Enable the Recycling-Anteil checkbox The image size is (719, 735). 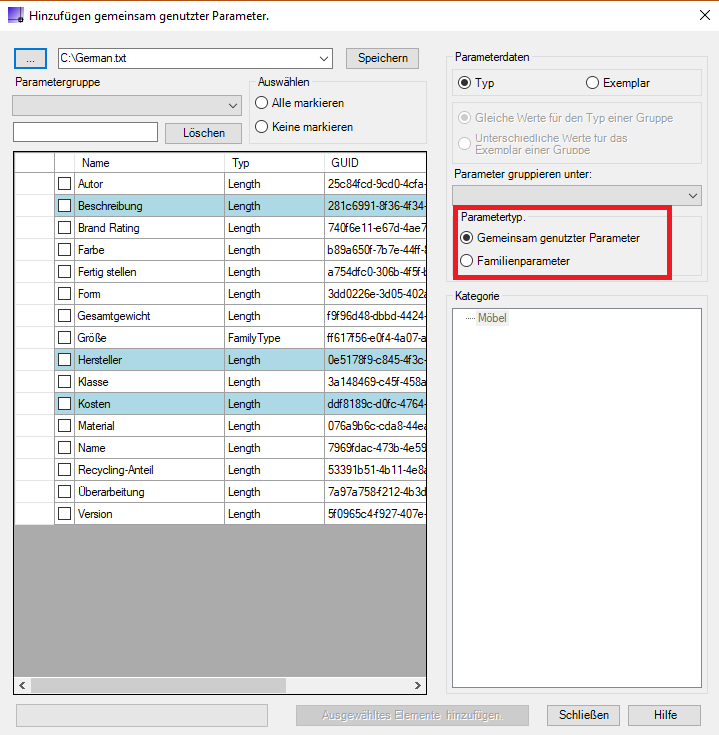[65, 470]
